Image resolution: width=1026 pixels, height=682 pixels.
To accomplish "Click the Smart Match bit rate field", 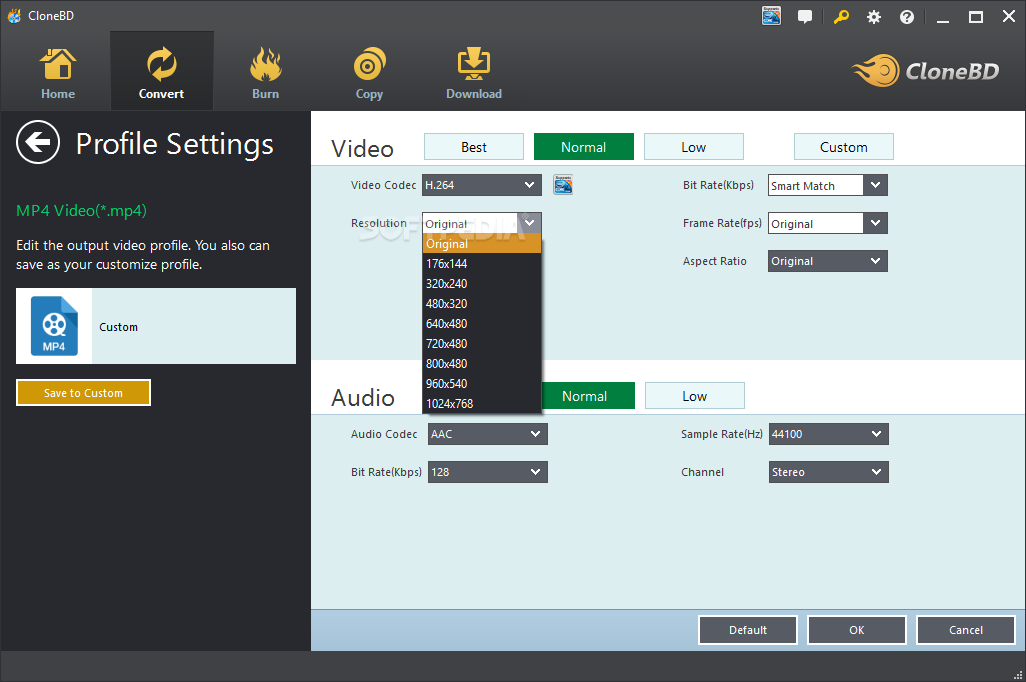I will click(x=816, y=185).
